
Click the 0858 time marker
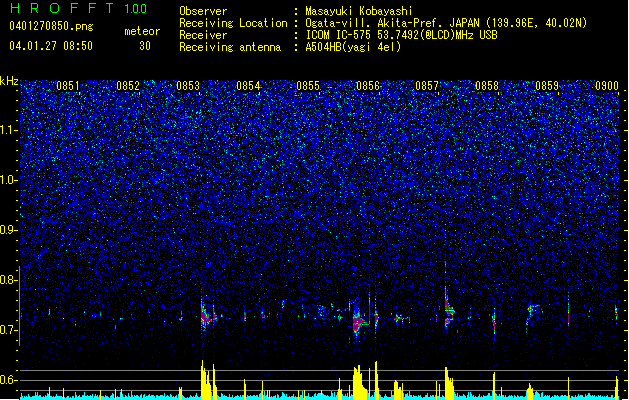pyautogui.click(x=487, y=85)
